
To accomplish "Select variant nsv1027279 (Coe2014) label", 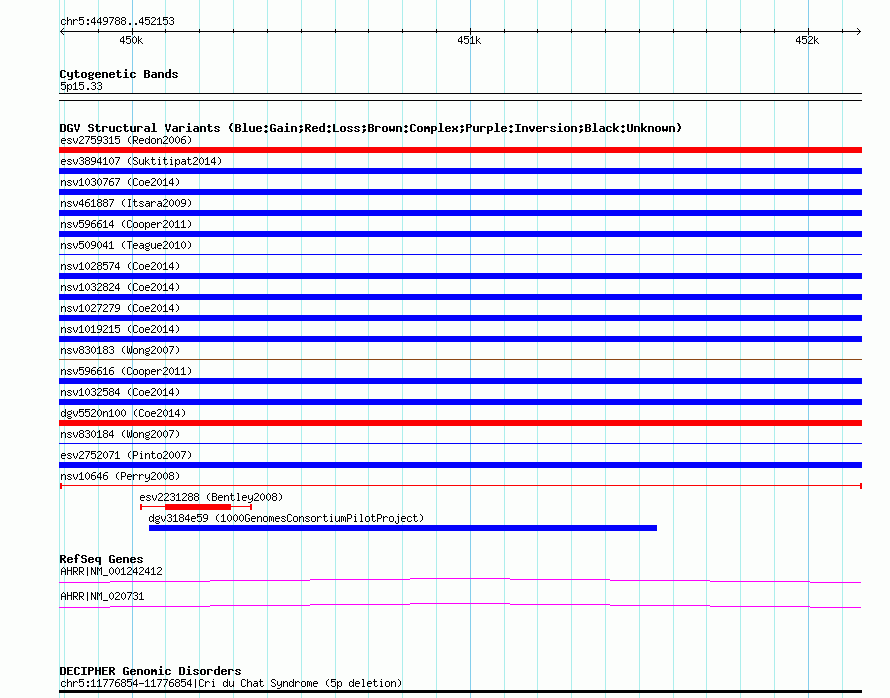I will 120,308.
